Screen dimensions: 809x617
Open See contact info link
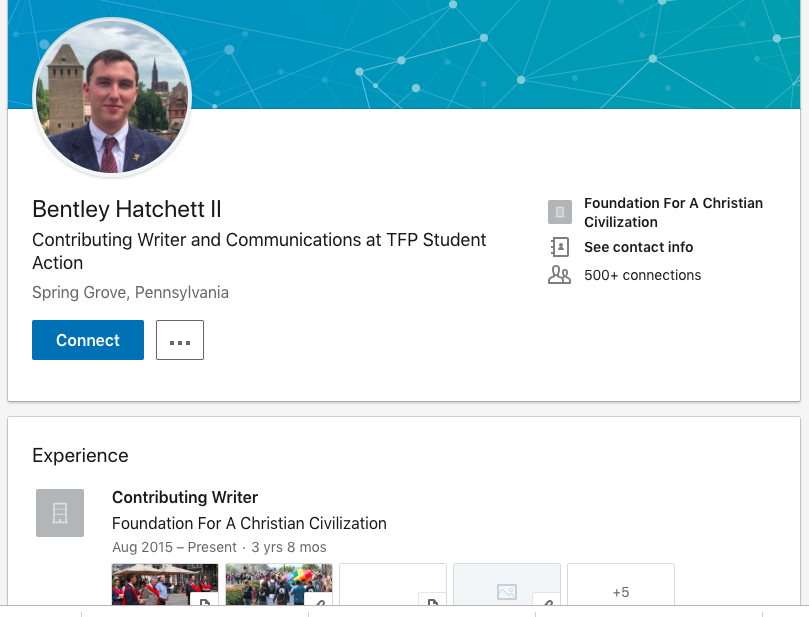click(x=638, y=247)
